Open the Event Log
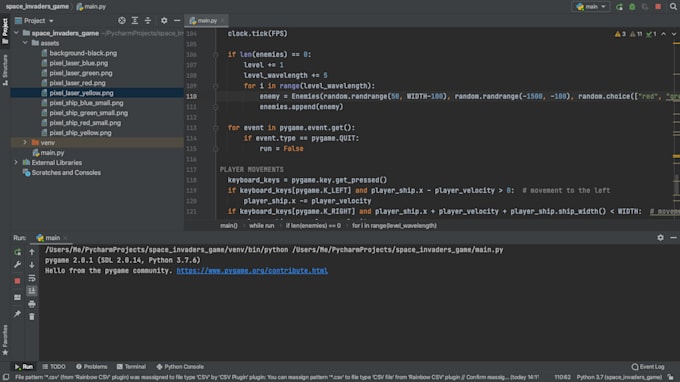680x382 pixels. 648,367
